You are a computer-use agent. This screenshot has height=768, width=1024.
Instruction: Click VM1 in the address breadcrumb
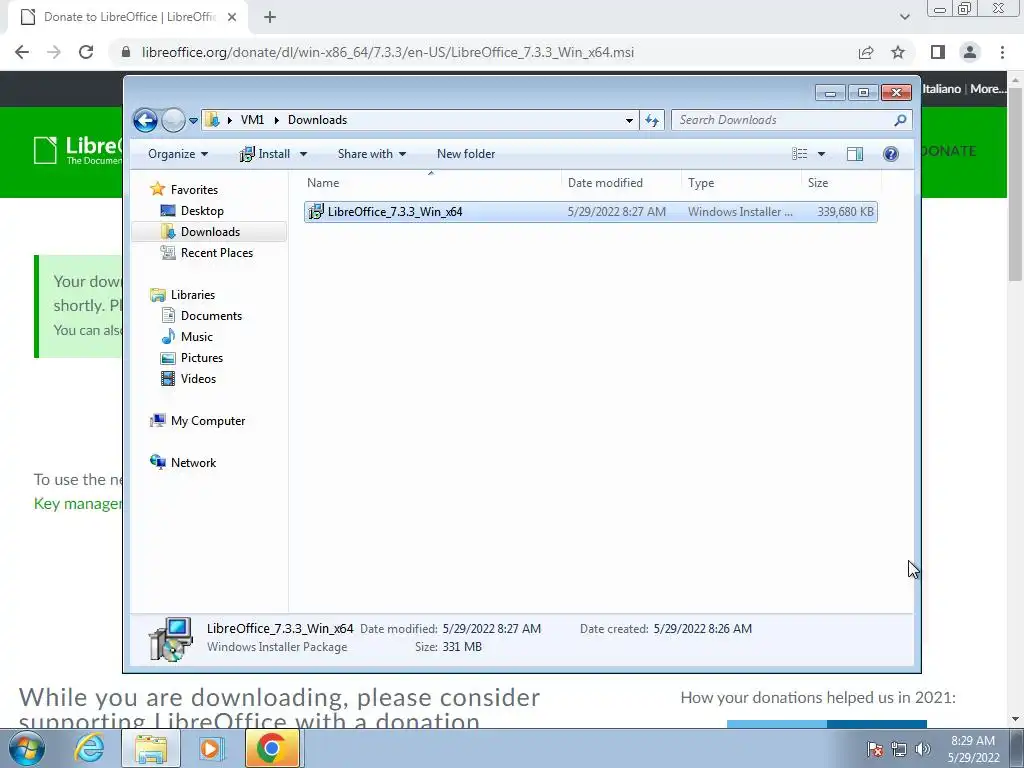coord(252,120)
